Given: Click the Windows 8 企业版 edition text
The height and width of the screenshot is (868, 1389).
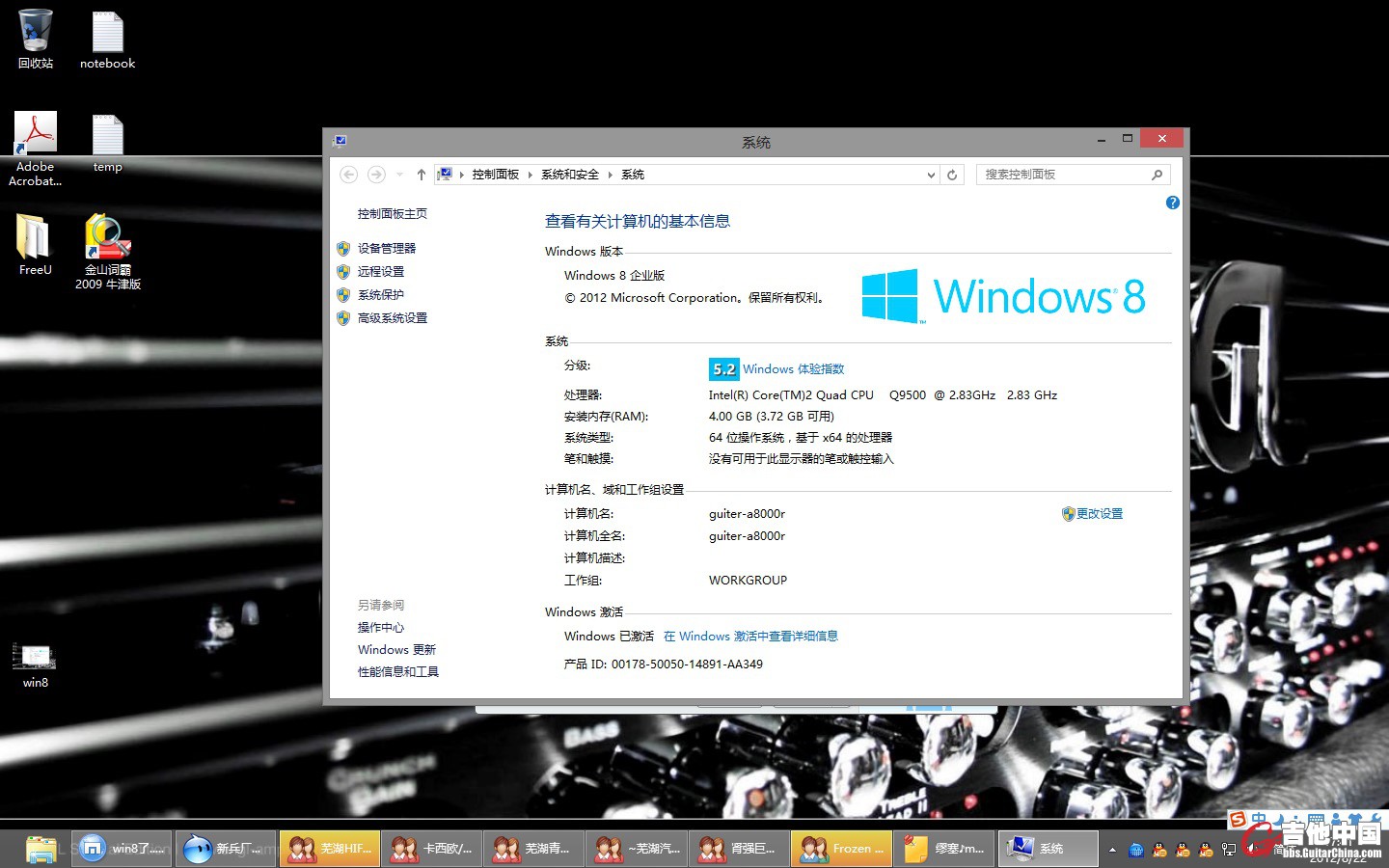Looking at the screenshot, I should click(x=614, y=276).
